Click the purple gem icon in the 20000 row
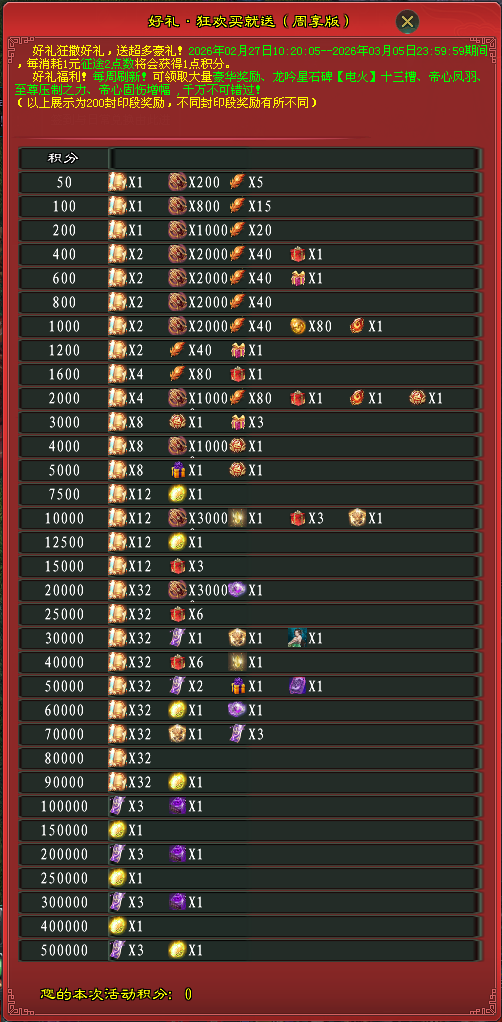Image resolution: width=502 pixels, height=1022 pixels. 237,590
